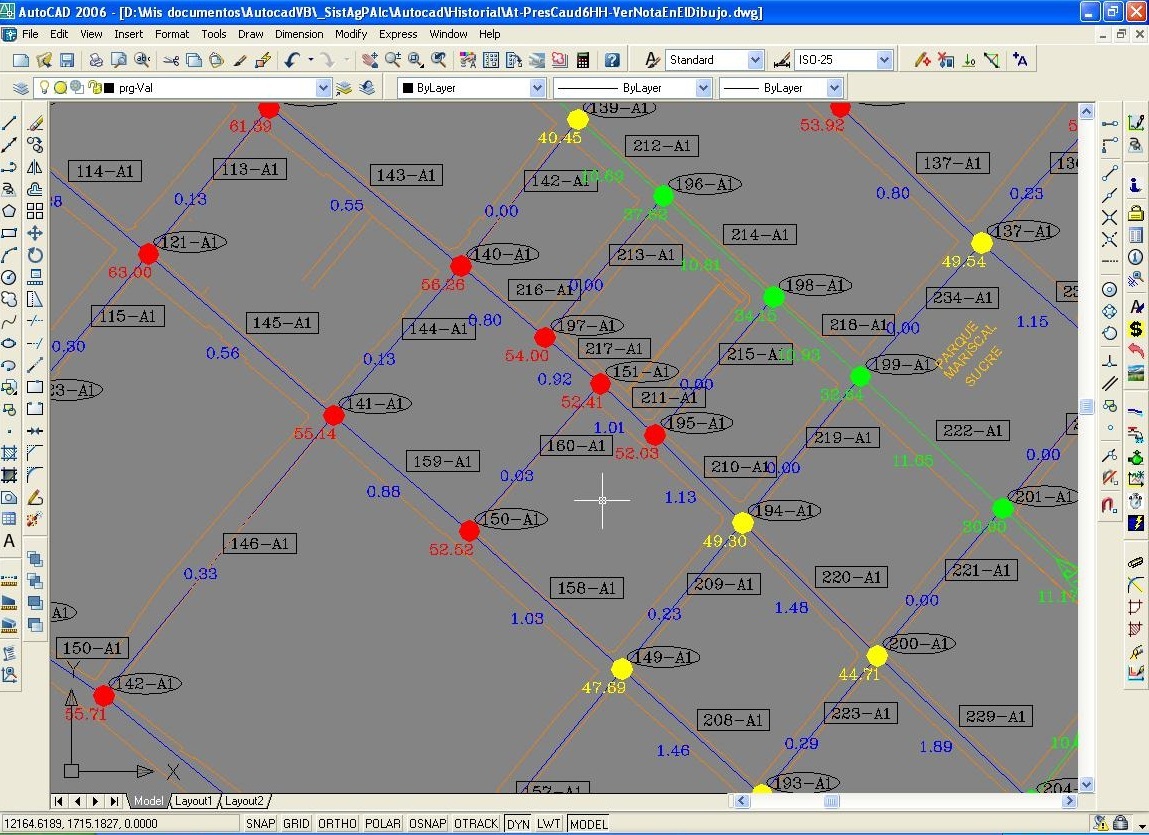Select the Line draw tool
Viewport: 1149px width, 835px height.
pos(9,123)
